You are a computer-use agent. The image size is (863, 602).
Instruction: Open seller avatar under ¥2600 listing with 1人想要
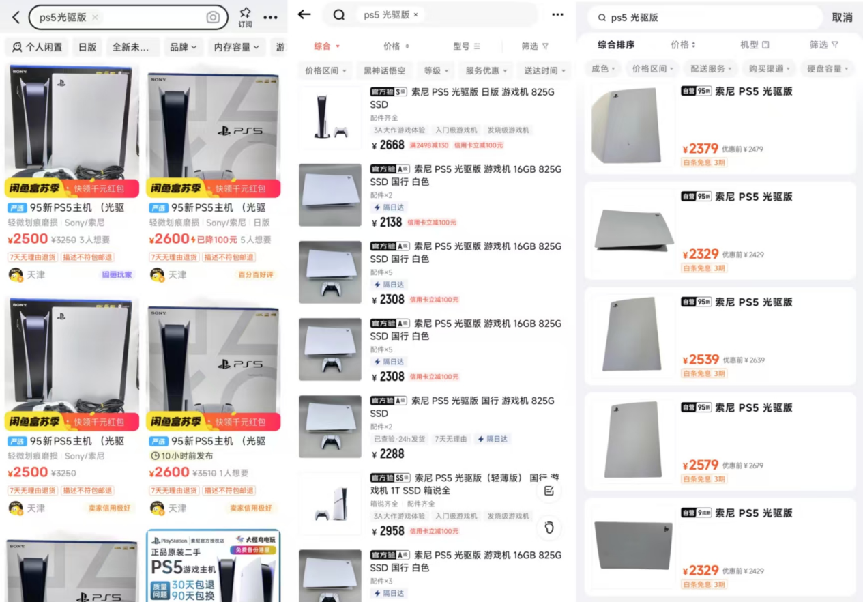click(157, 508)
